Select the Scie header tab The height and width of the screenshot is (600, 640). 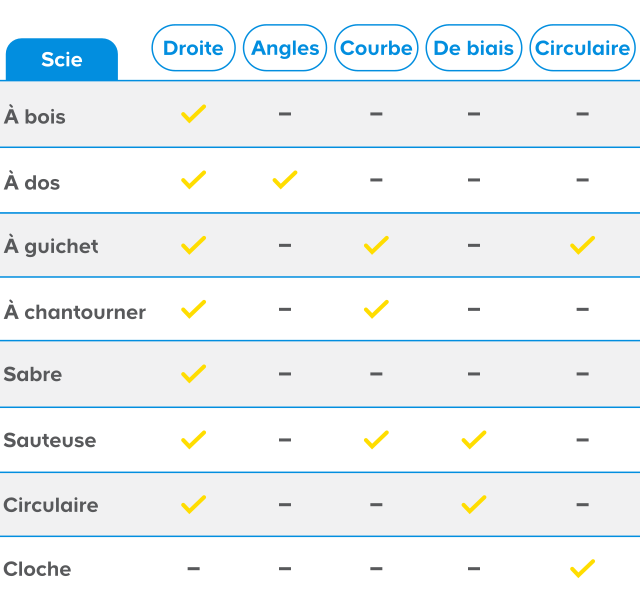pos(62,59)
